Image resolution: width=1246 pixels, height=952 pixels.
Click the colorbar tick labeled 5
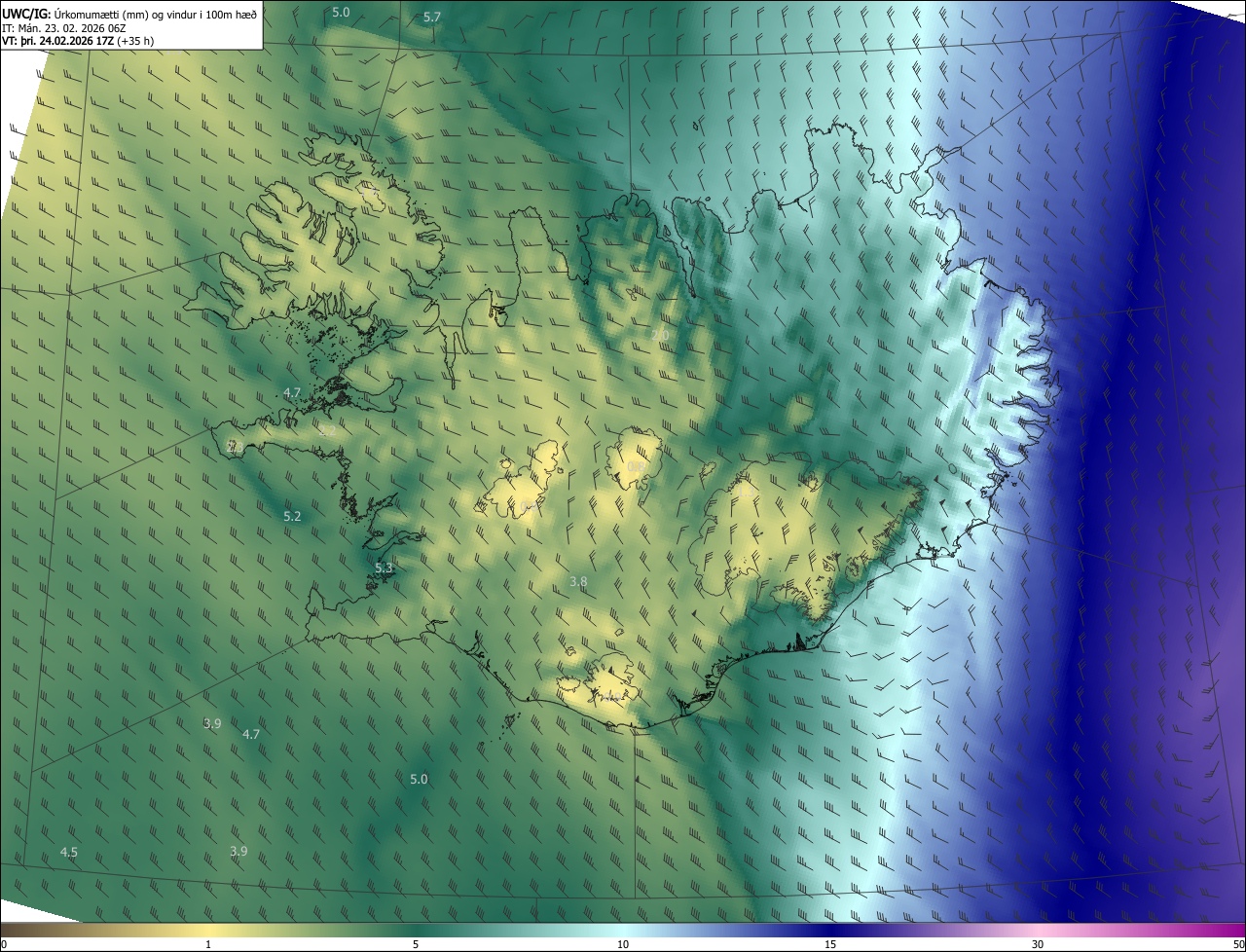click(x=416, y=944)
